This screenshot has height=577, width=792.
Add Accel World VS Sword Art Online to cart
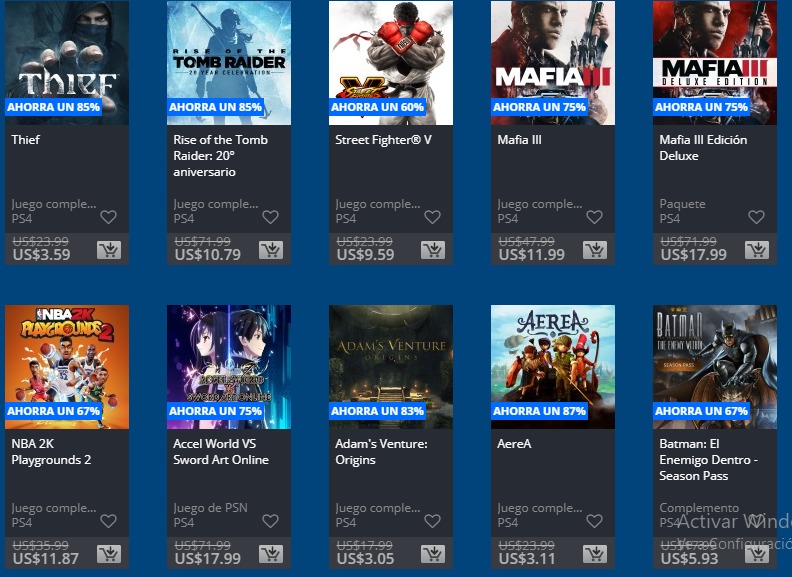click(x=270, y=554)
